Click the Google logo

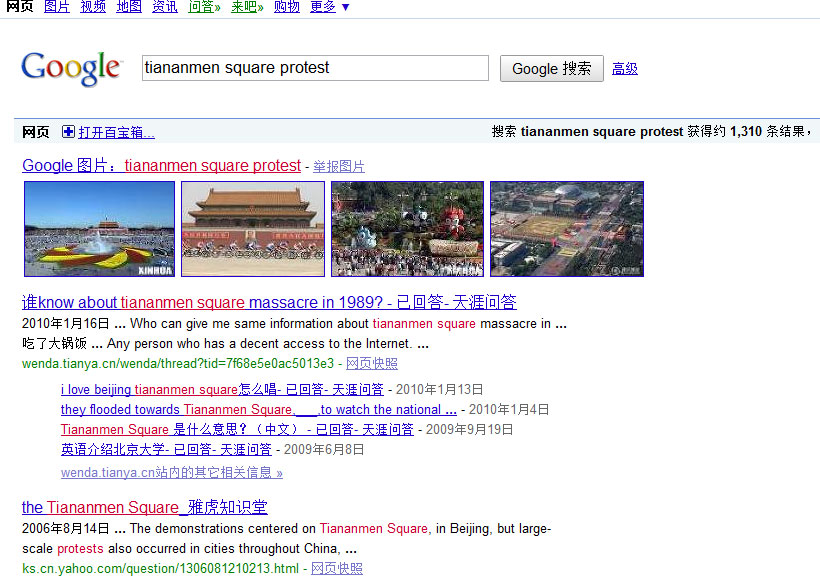tap(72, 68)
